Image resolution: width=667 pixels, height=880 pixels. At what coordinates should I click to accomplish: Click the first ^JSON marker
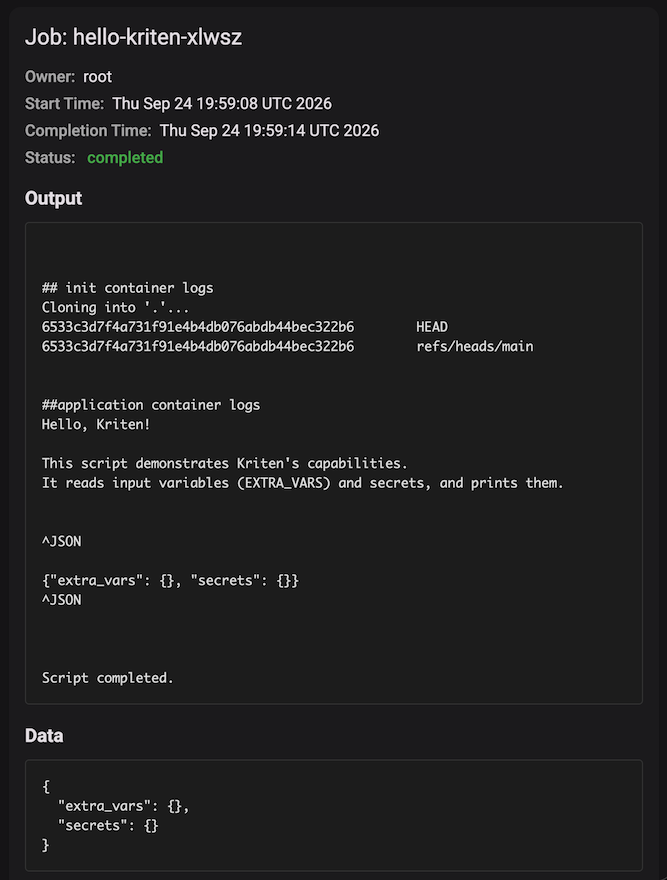point(62,541)
